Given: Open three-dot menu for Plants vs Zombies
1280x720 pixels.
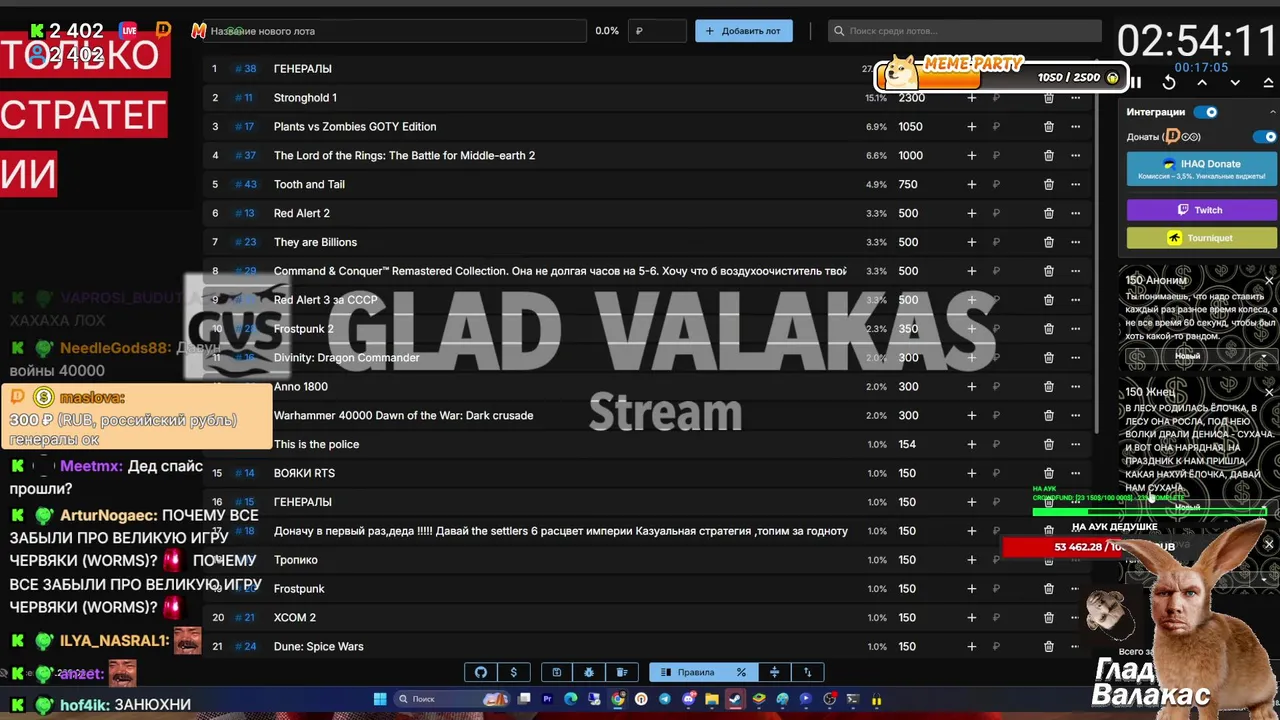Looking at the screenshot, I should pos(1075,127).
